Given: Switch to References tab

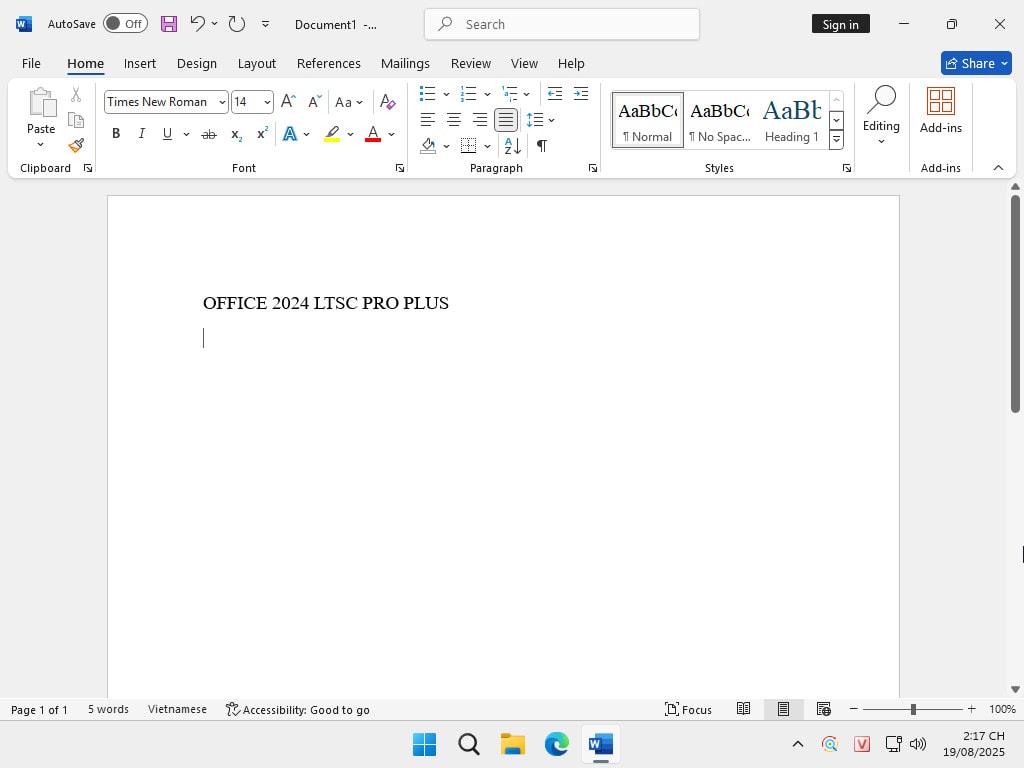Looking at the screenshot, I should [x=328, y=63].
